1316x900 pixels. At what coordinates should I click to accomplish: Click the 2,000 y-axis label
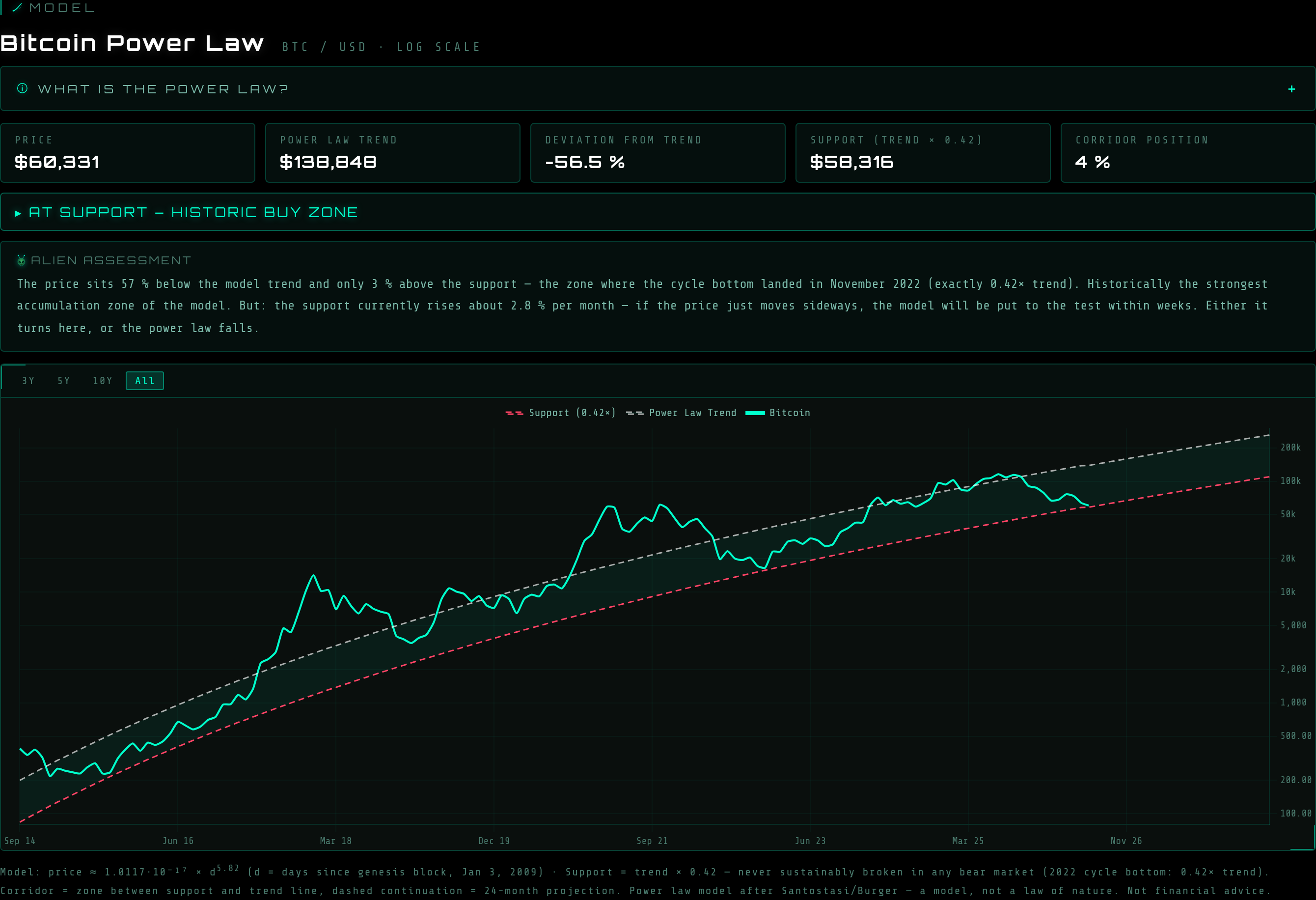1293,669
